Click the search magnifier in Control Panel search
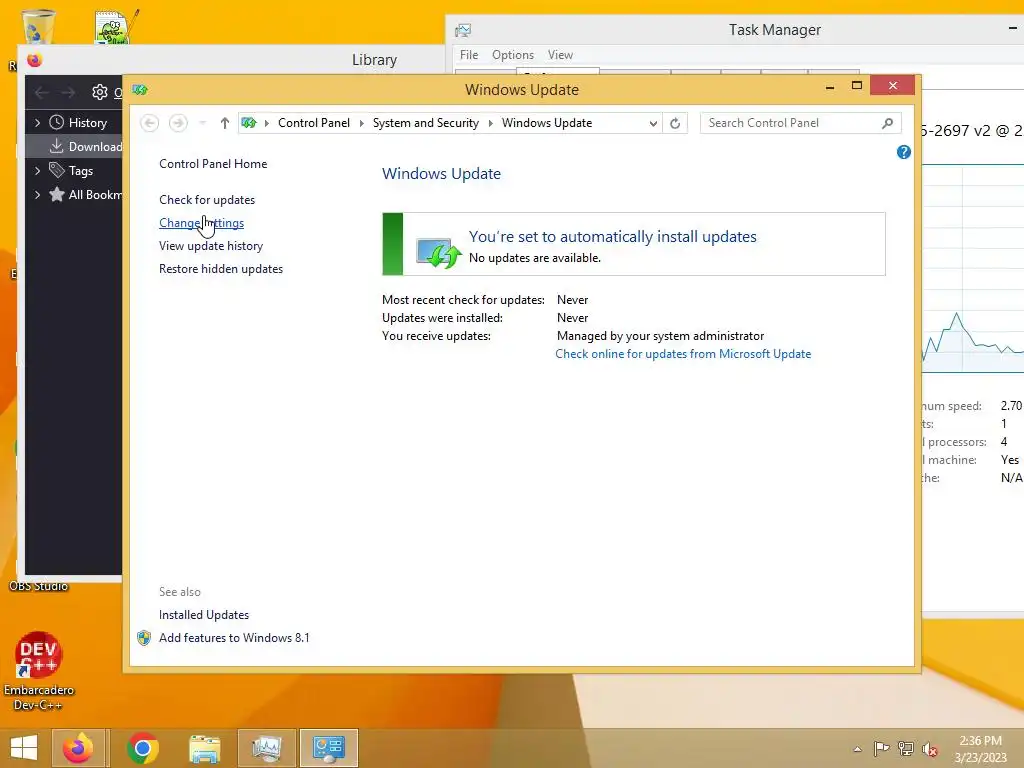 pos(887,123)
